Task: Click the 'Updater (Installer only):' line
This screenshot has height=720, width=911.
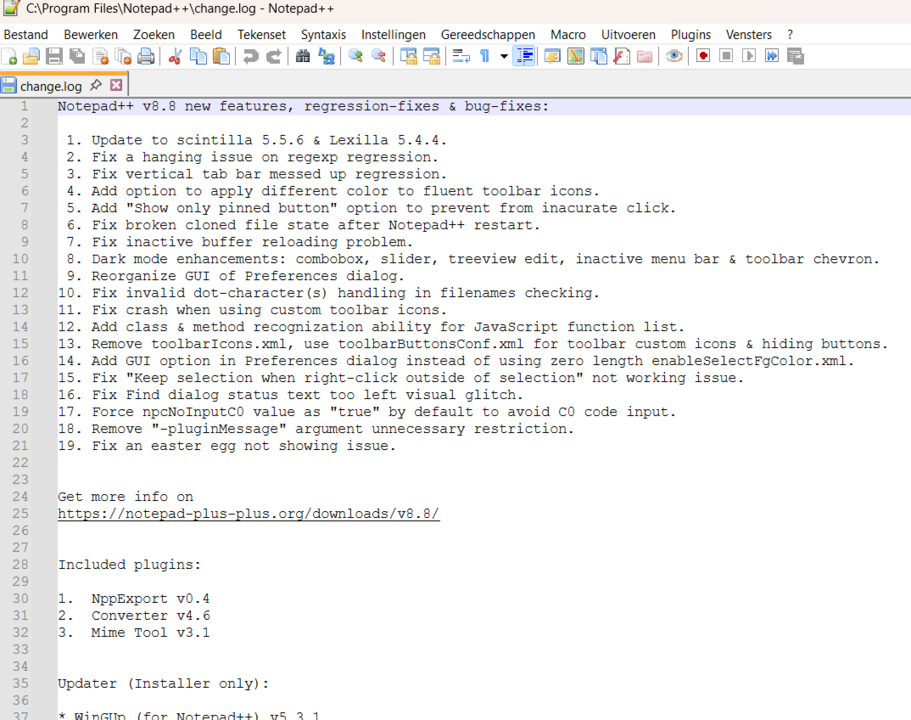Action: point(163,683)
